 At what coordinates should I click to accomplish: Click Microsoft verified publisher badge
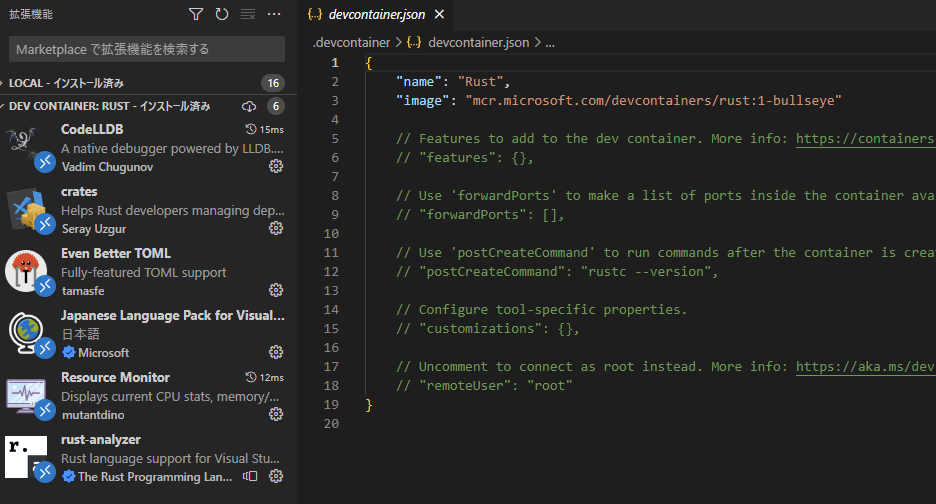tap(69, 352)
